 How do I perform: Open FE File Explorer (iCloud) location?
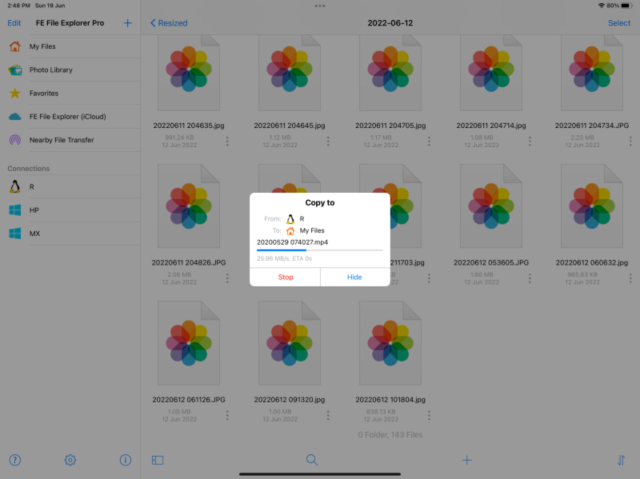click(68, 116)
